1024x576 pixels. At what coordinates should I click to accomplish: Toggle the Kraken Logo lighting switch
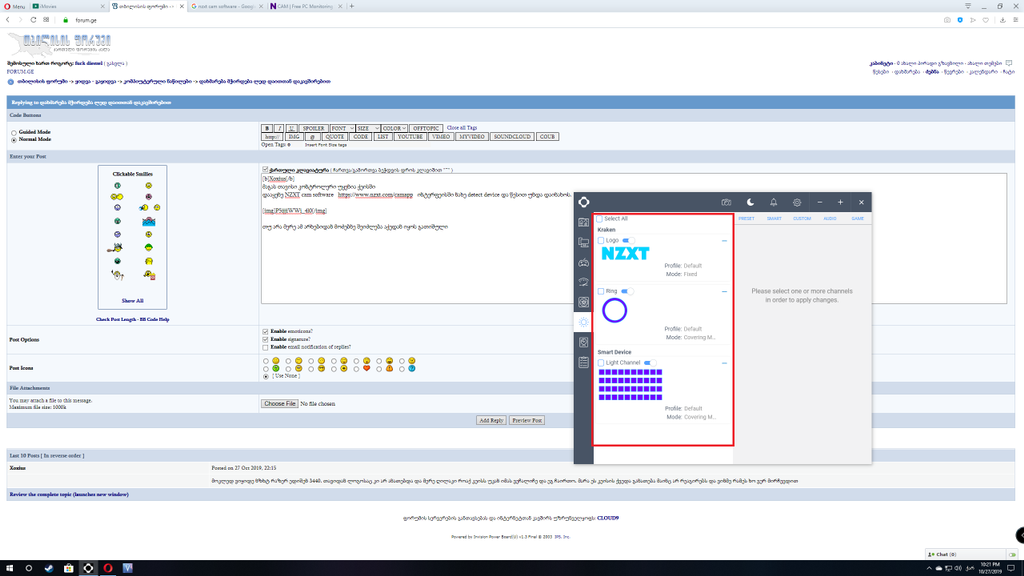point(628,241)
